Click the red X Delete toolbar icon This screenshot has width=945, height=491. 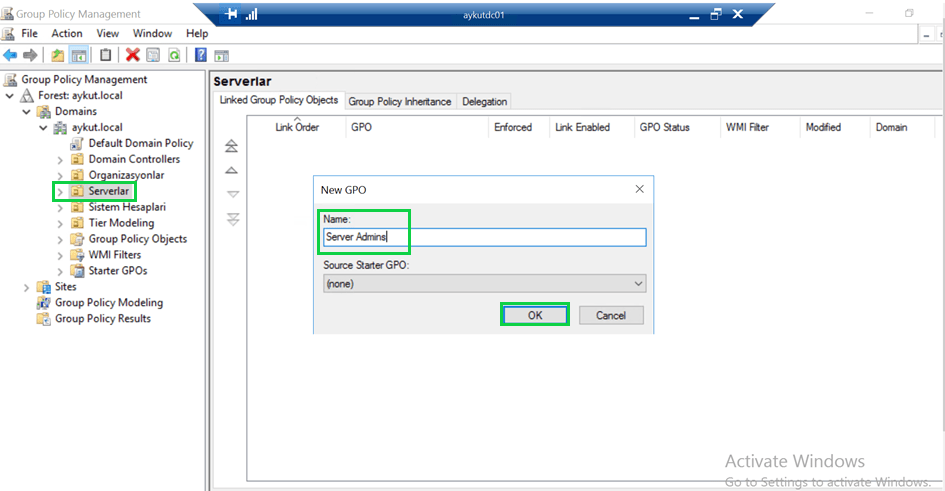click(132, 55)
